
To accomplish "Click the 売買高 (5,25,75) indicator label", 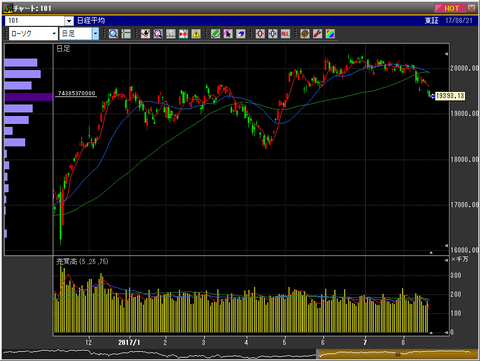I will [82, 262].
